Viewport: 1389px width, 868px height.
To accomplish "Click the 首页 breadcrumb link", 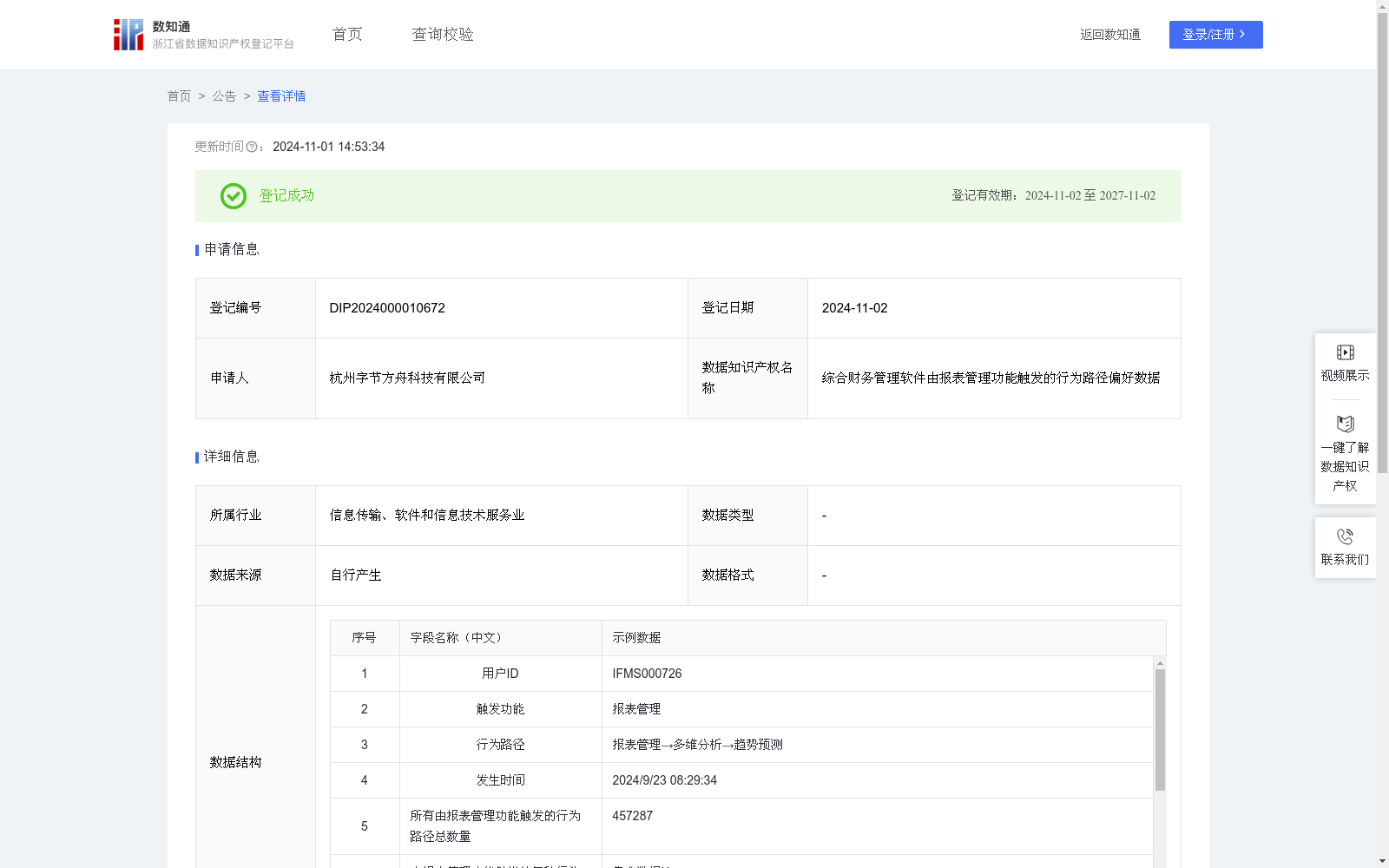I will (179, 96).
